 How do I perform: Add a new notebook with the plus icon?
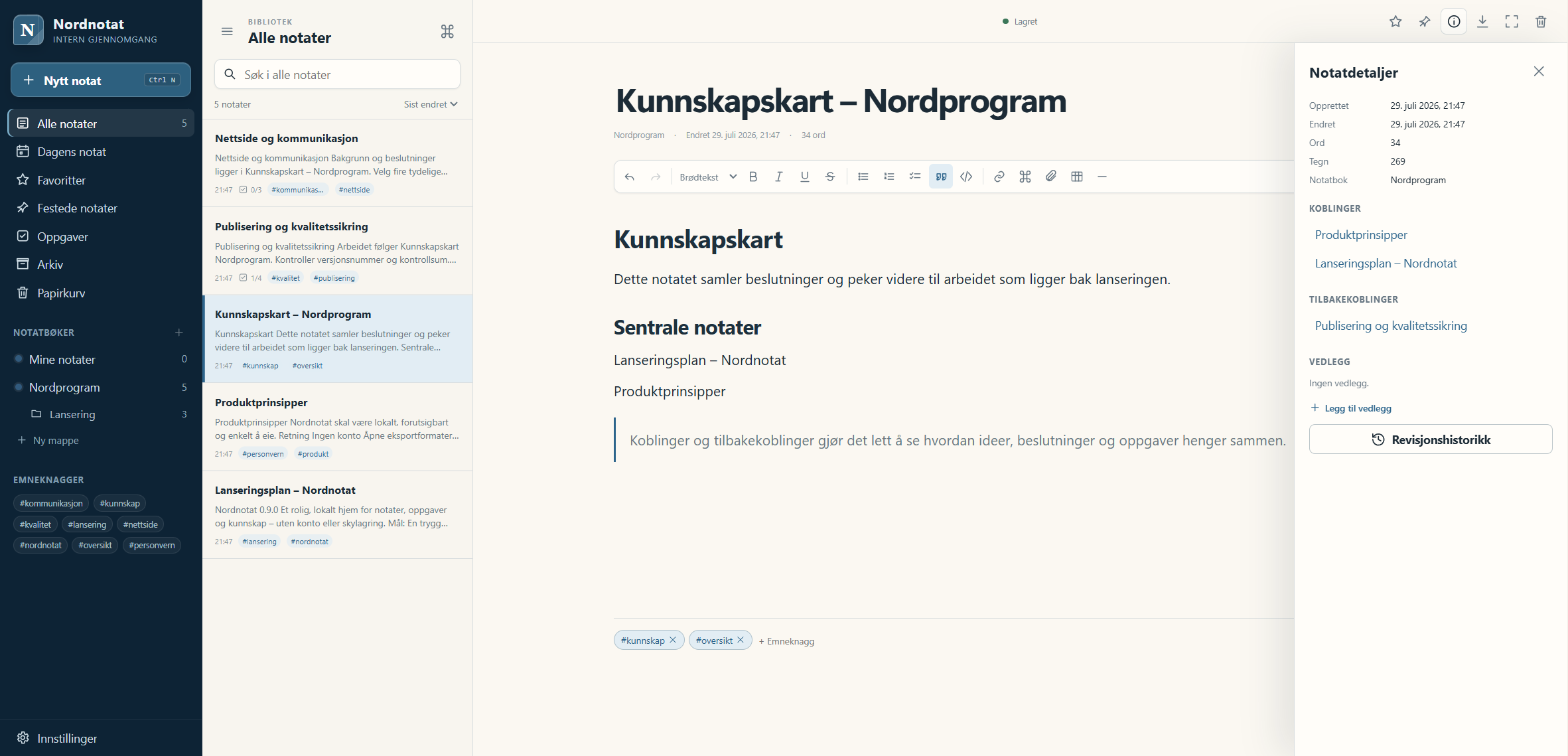pos(179,333)
